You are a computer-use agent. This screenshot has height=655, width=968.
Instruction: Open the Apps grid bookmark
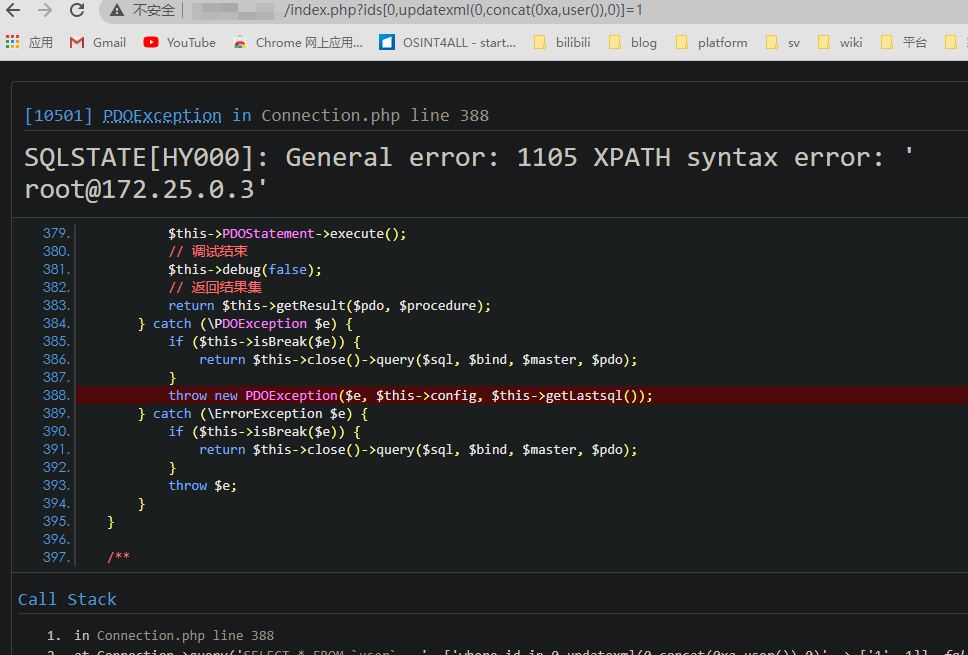pos(29,42)
